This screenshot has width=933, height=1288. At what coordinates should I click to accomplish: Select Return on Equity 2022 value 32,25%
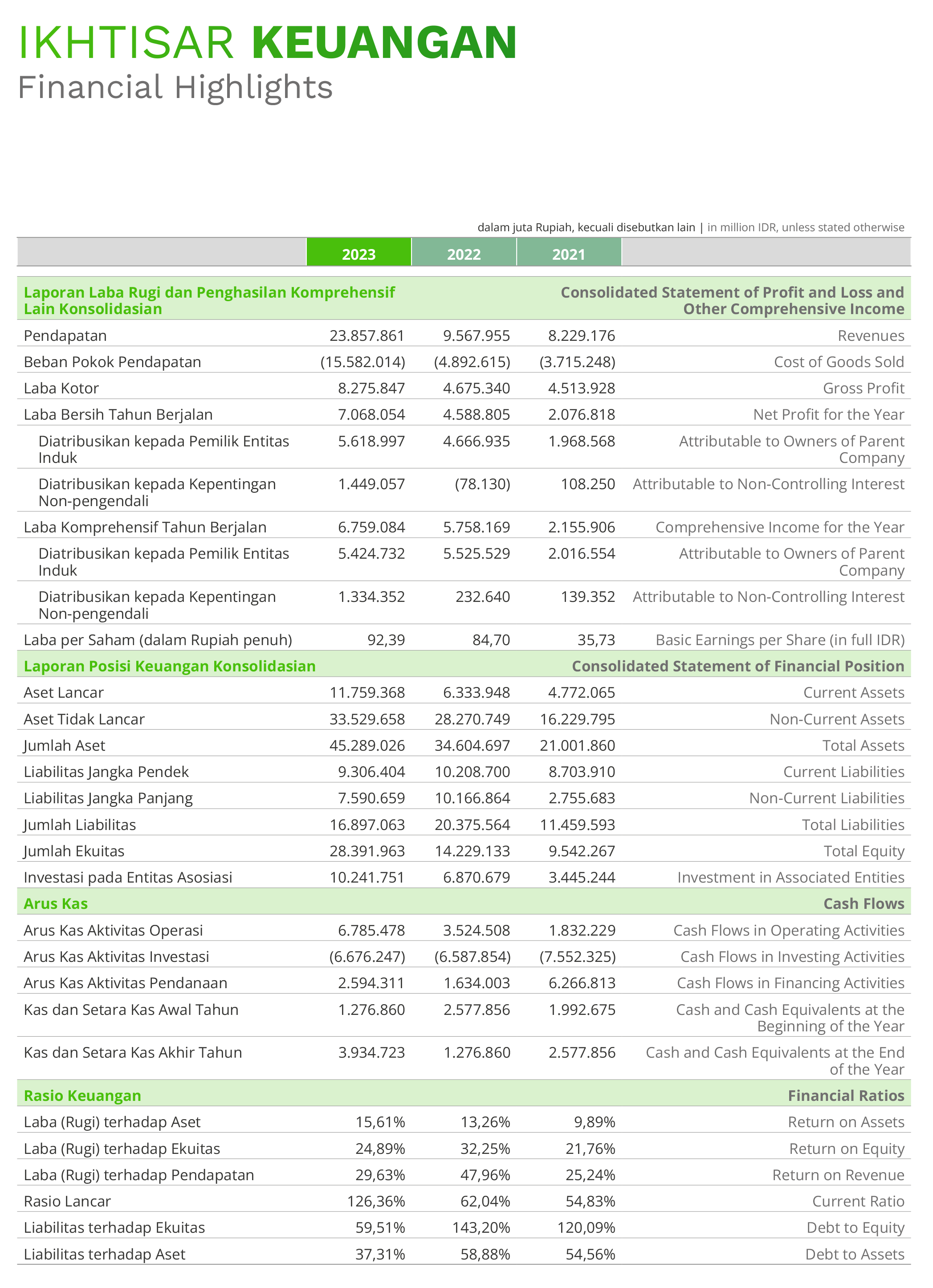[x=485, y=1149]
